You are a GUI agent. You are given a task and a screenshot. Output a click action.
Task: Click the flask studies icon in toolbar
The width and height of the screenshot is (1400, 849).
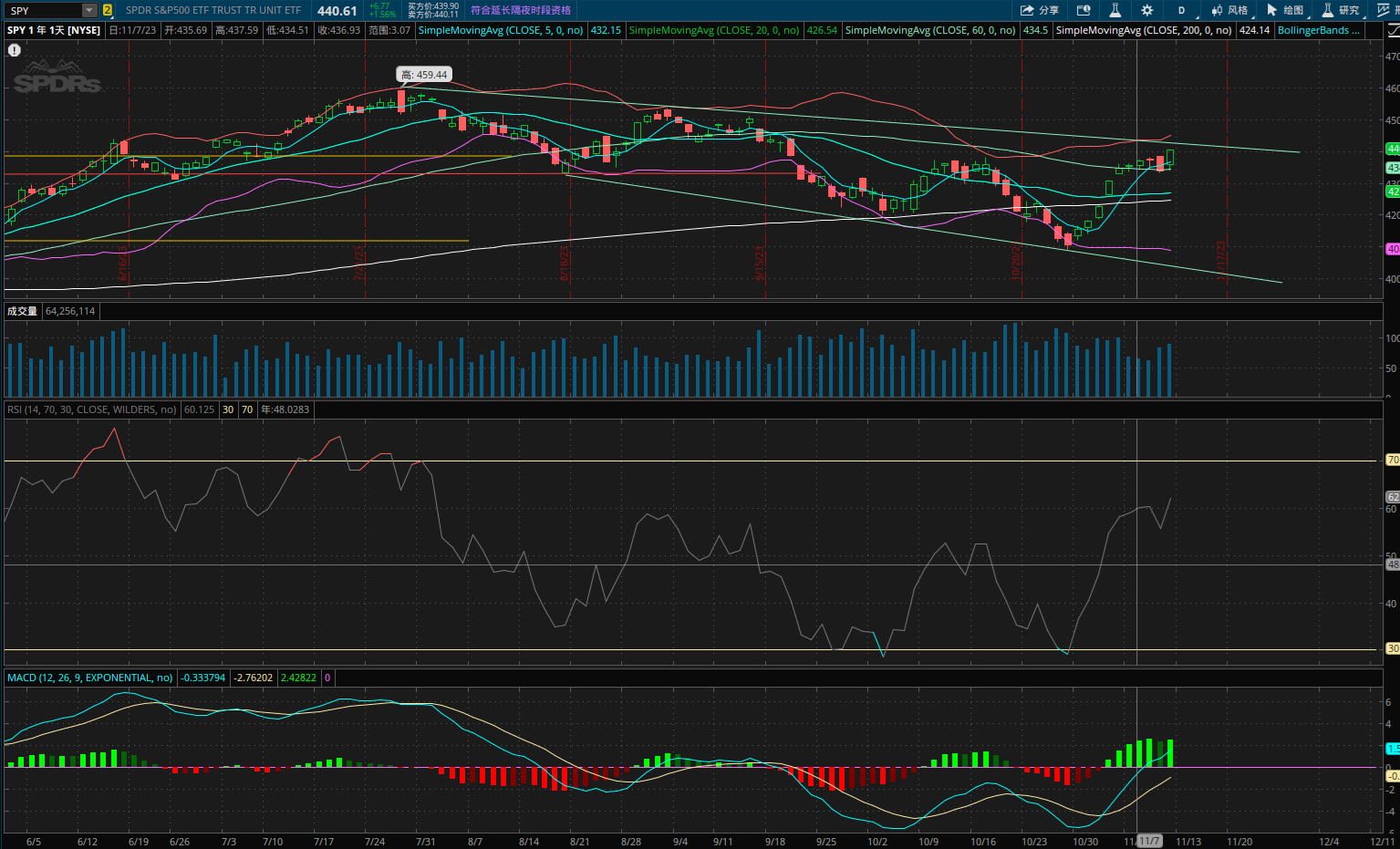click(1115, 10)
